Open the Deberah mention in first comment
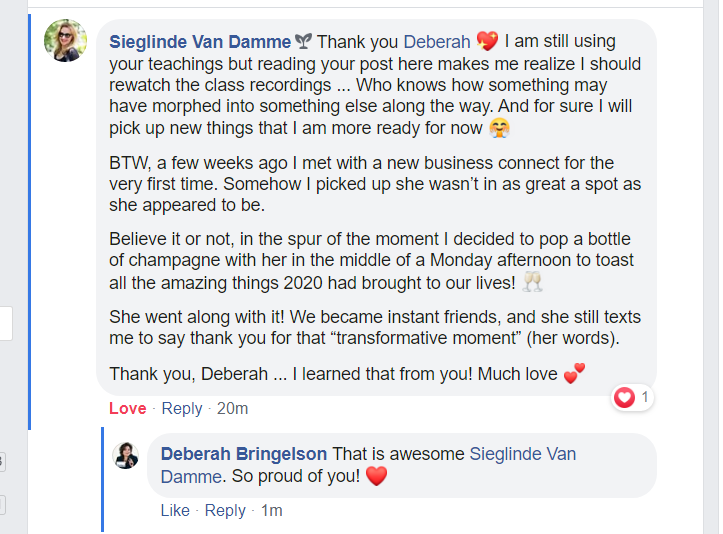The height and width of the screenshot is (534, 723). pos(436,42)
